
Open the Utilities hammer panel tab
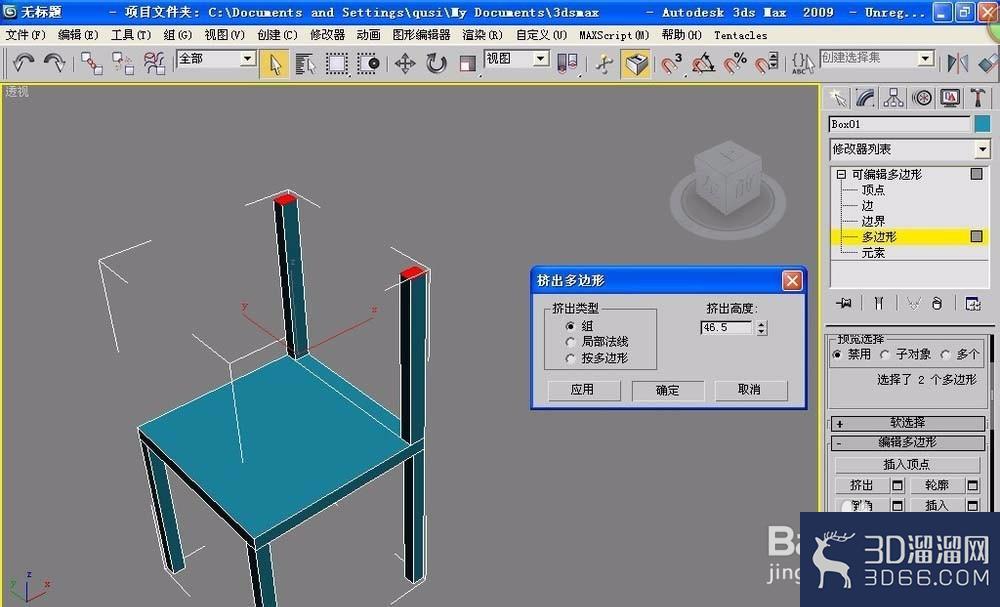[978, 98]
